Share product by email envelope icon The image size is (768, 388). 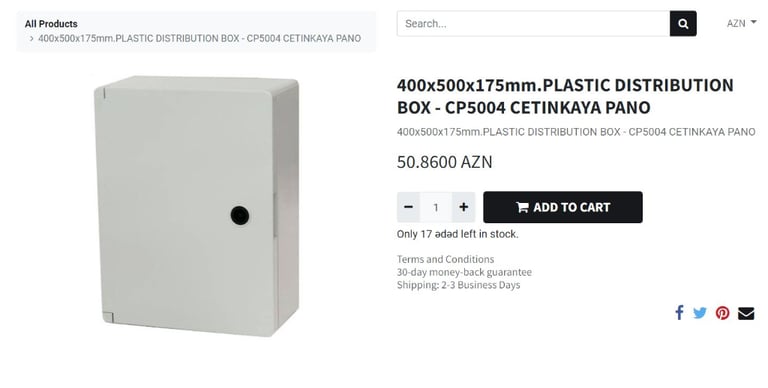pyautogui.click(x=746, y=313)
